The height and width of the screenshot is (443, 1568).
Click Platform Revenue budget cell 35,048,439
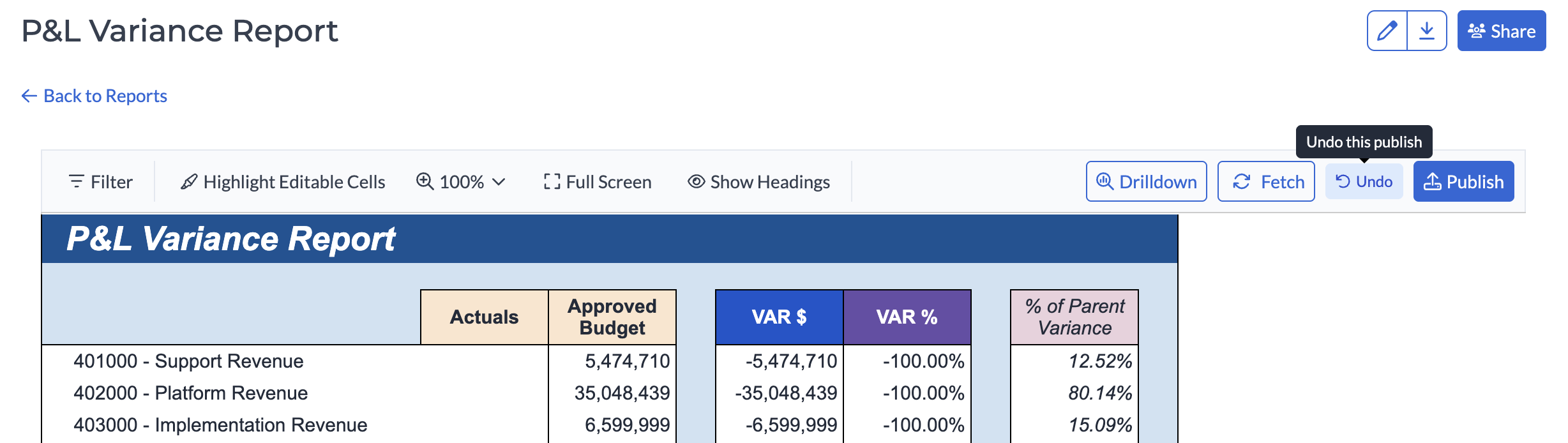click(621, 393)
